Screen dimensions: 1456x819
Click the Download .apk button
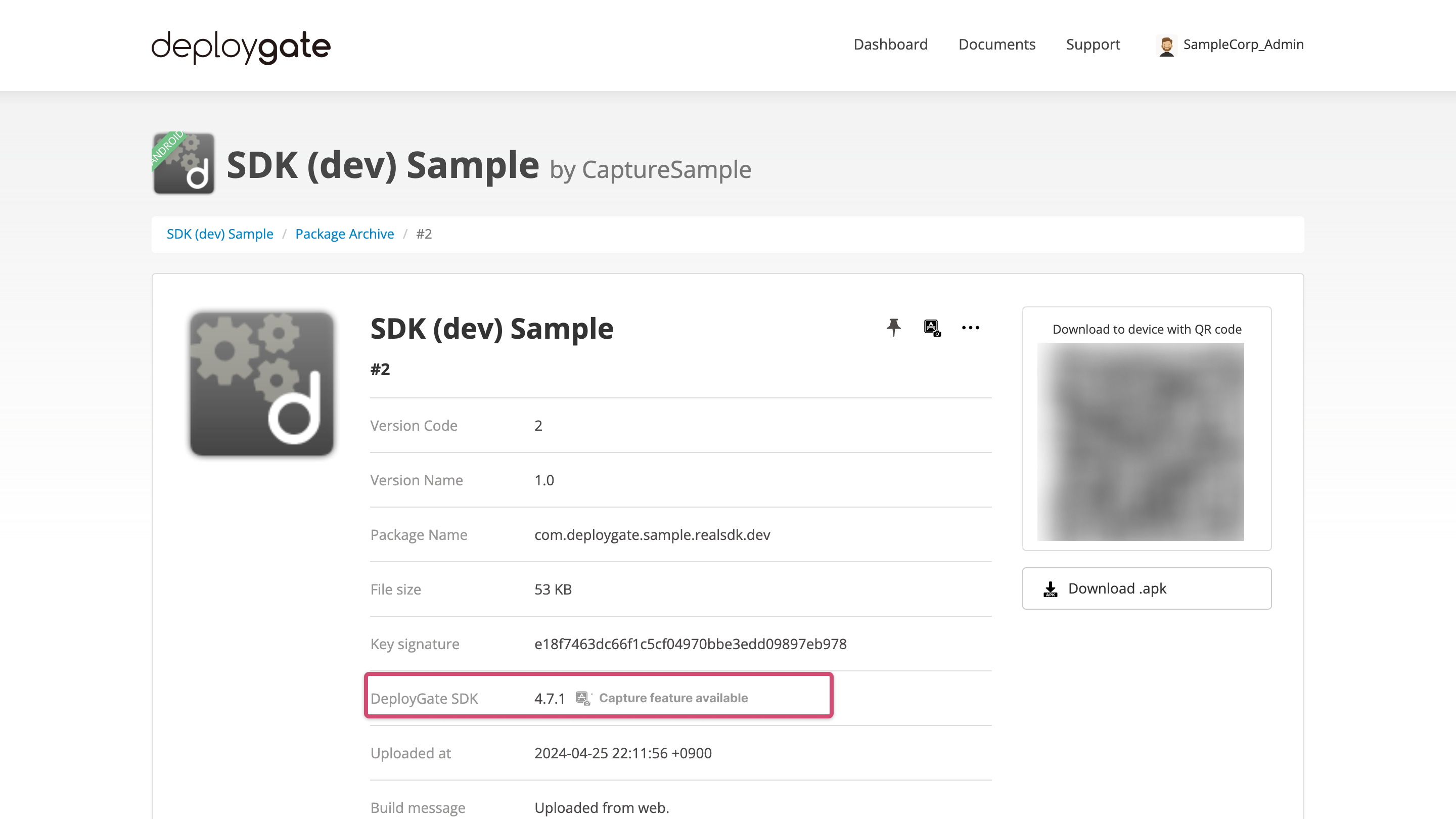1146,588
